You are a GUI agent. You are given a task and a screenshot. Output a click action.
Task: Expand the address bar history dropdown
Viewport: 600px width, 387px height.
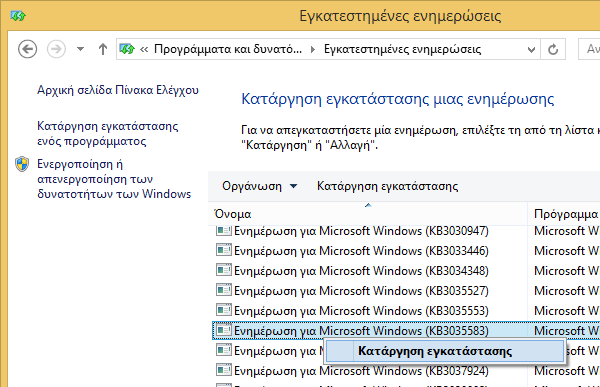tap(531, 49)
